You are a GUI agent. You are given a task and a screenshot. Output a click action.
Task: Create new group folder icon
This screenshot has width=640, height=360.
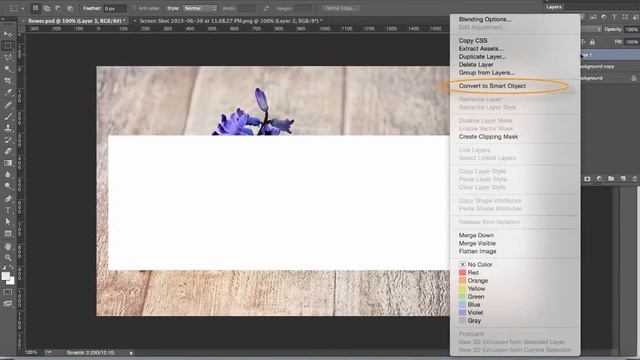click(x=611, y=179)
